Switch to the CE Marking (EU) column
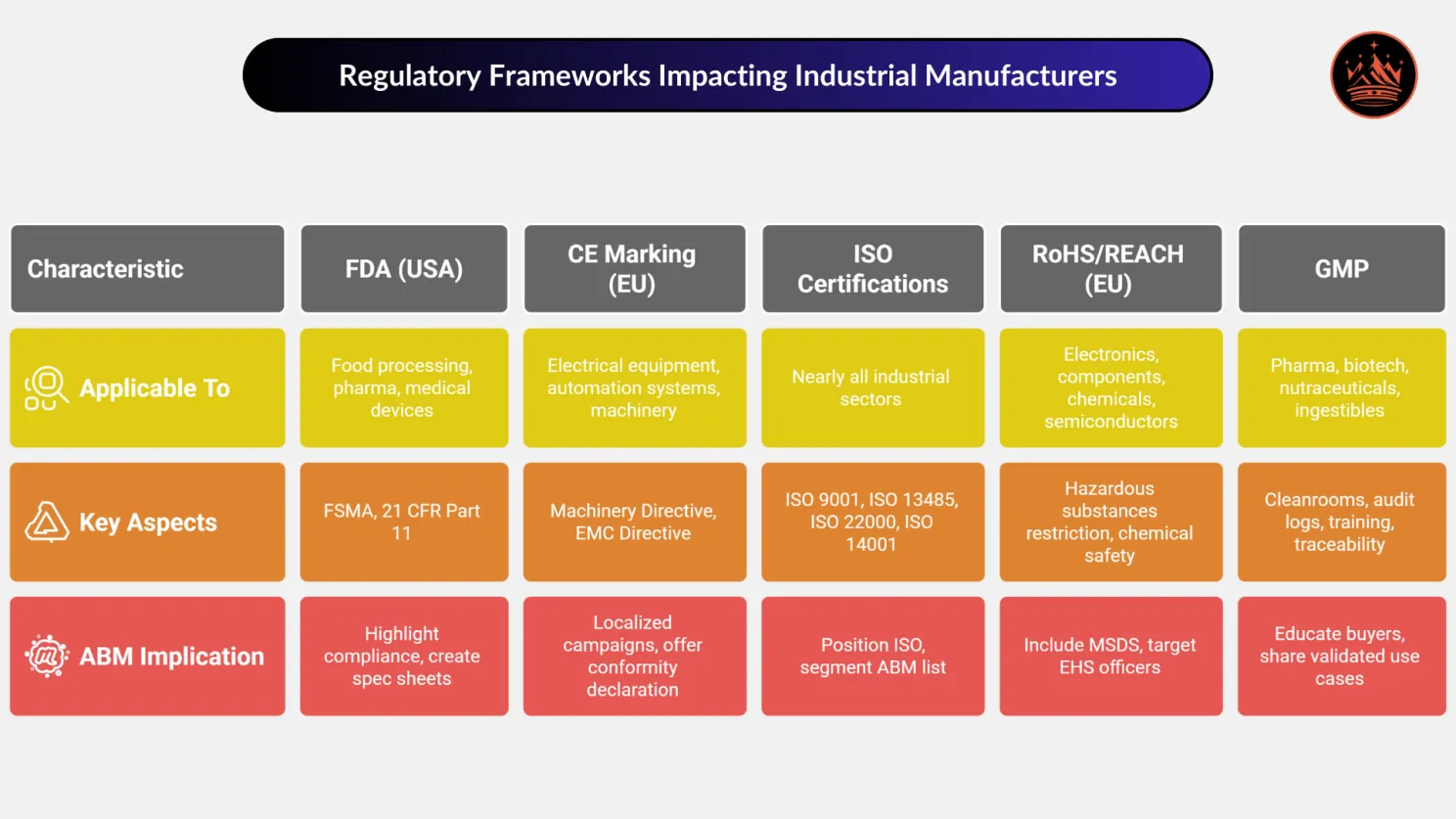 pos(634,268)
